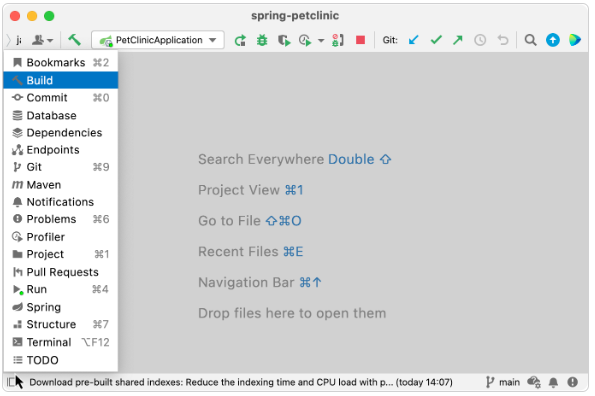This screenshot has height=396, width=595.
Task: Start debugging with the green bug icon
Action: [262, 40]
